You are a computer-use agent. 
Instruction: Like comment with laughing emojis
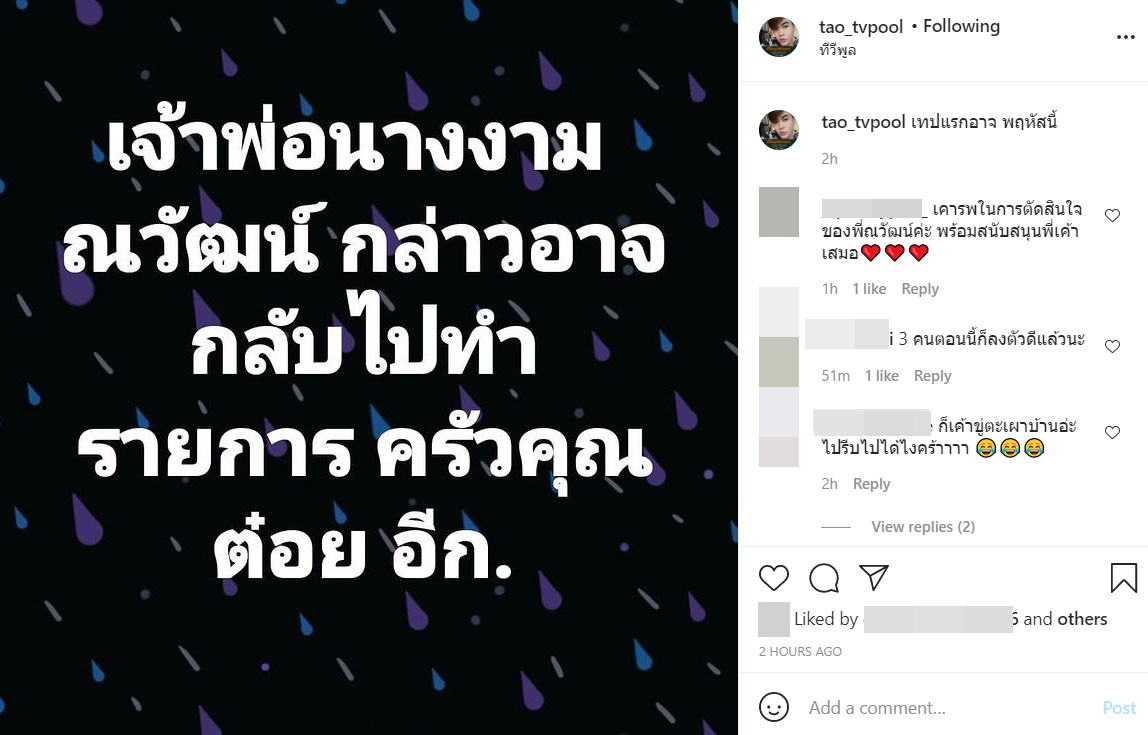click(1112, 433)
